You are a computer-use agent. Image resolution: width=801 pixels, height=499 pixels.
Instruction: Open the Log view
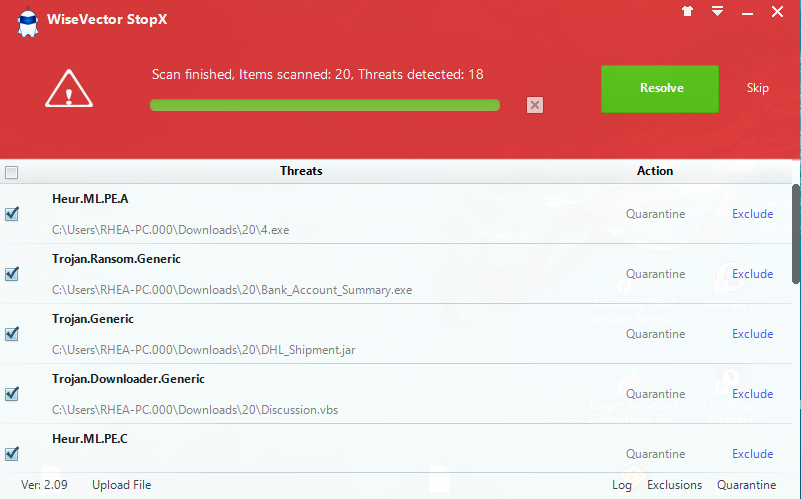[x=622, y=485]
